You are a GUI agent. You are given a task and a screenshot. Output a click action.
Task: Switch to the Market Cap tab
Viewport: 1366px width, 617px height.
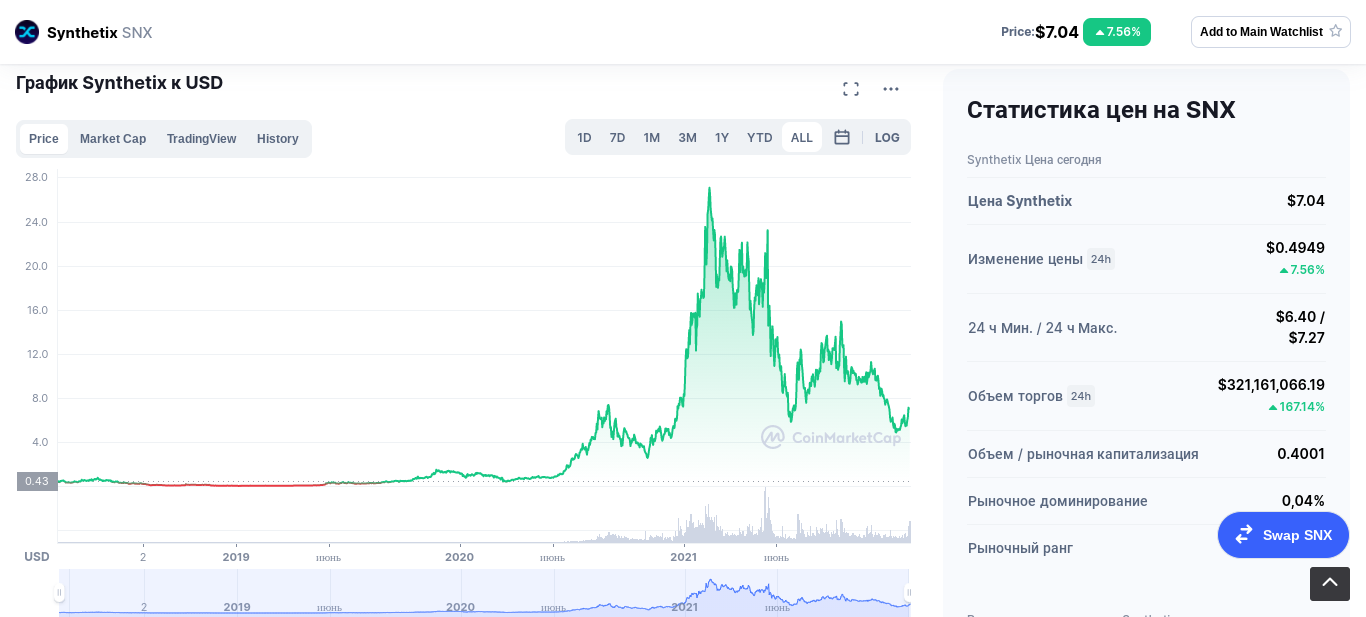113,139
